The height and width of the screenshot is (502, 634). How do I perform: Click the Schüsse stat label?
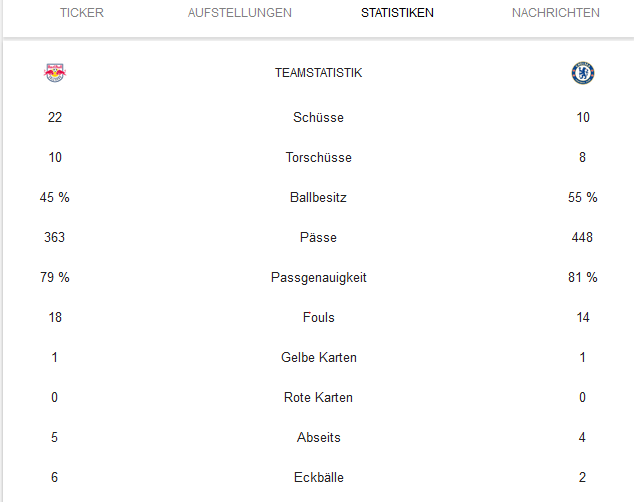click(x=319, y=117)
